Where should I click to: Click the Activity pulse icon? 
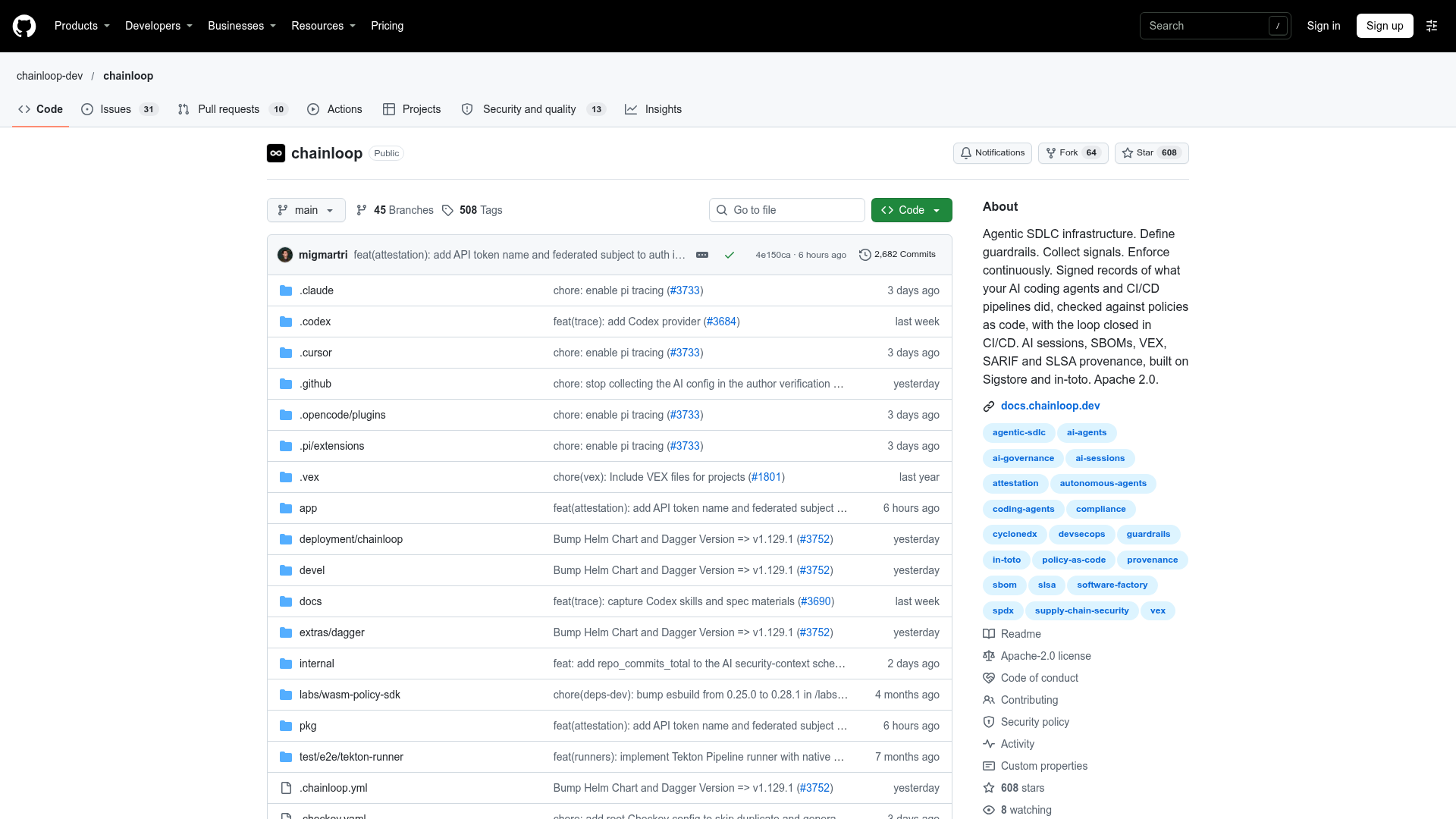[989, 744]
